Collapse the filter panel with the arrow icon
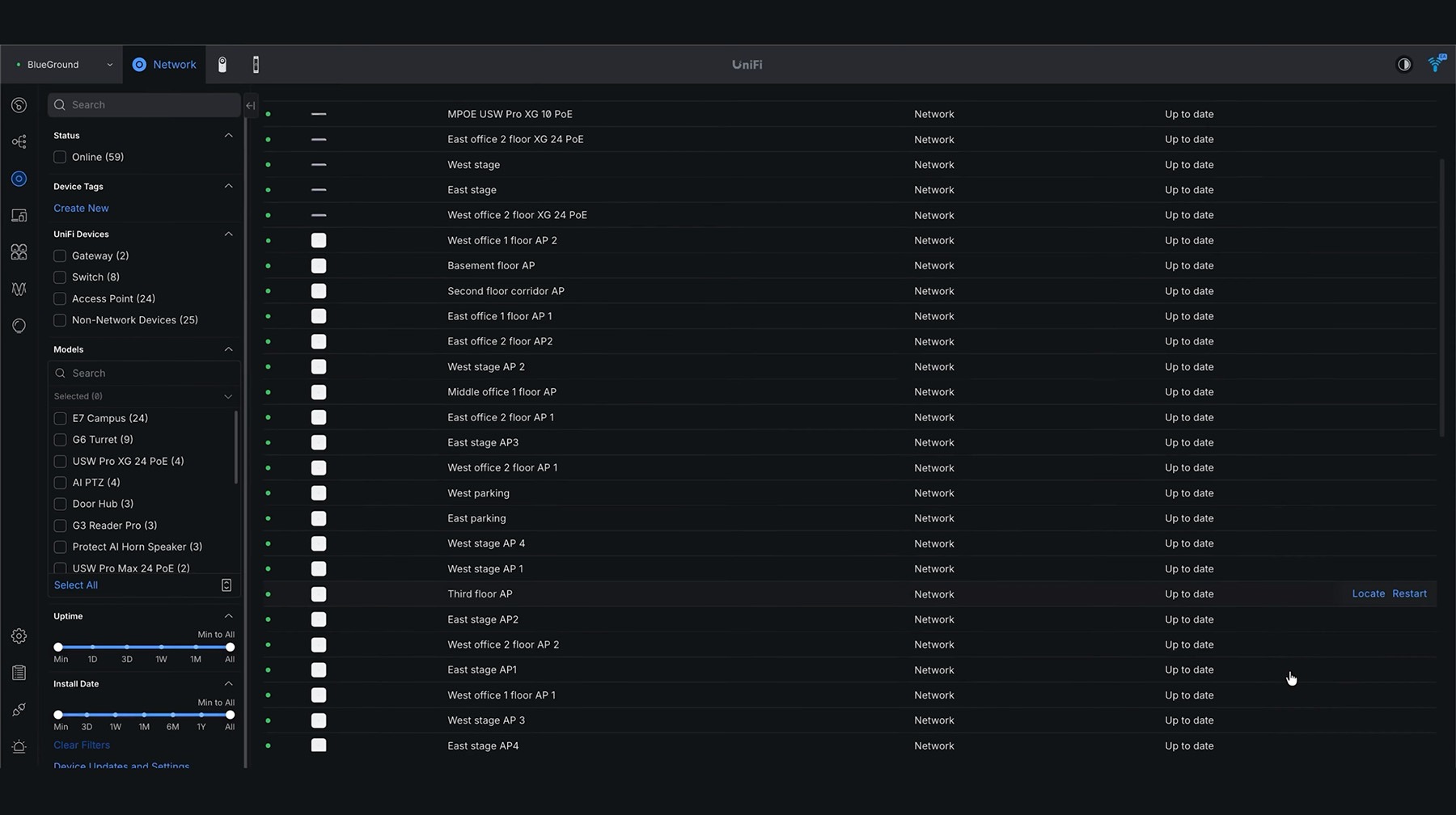Image resolution: width=1456 pixels, height=815 pixels. (x=250, y=105)
